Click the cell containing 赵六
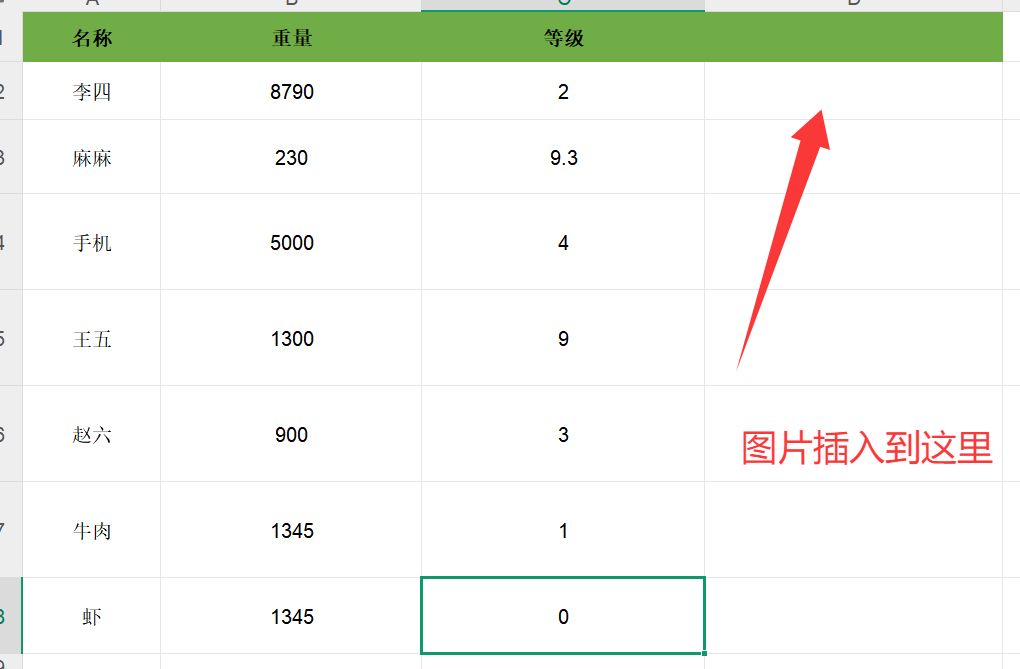 point(92,434)
